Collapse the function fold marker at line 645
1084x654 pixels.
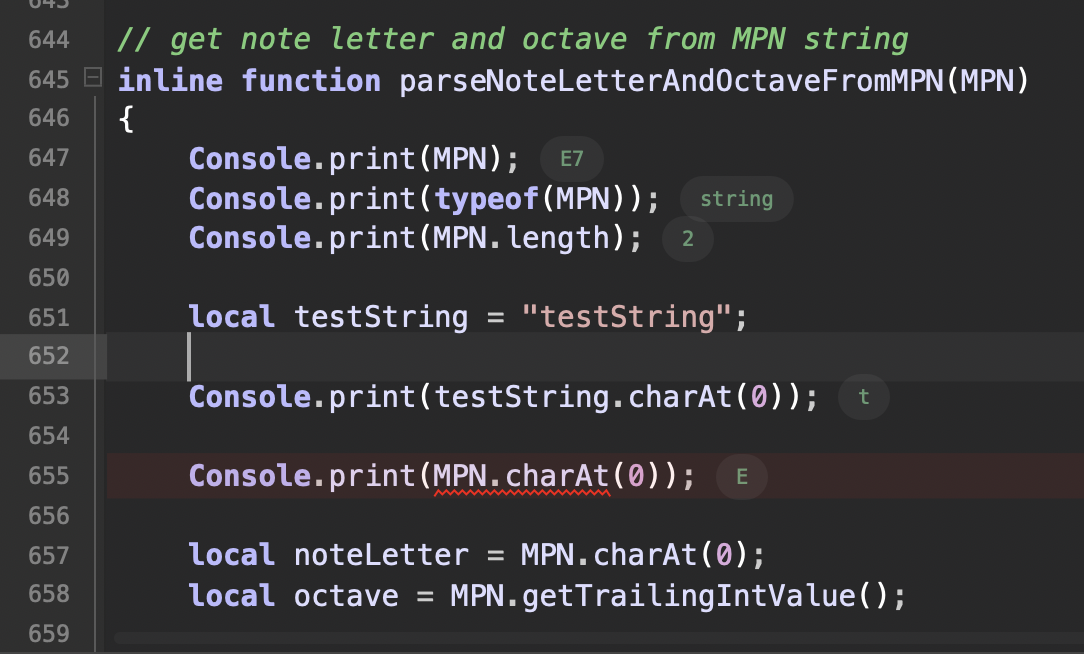(x=93, y=77)
